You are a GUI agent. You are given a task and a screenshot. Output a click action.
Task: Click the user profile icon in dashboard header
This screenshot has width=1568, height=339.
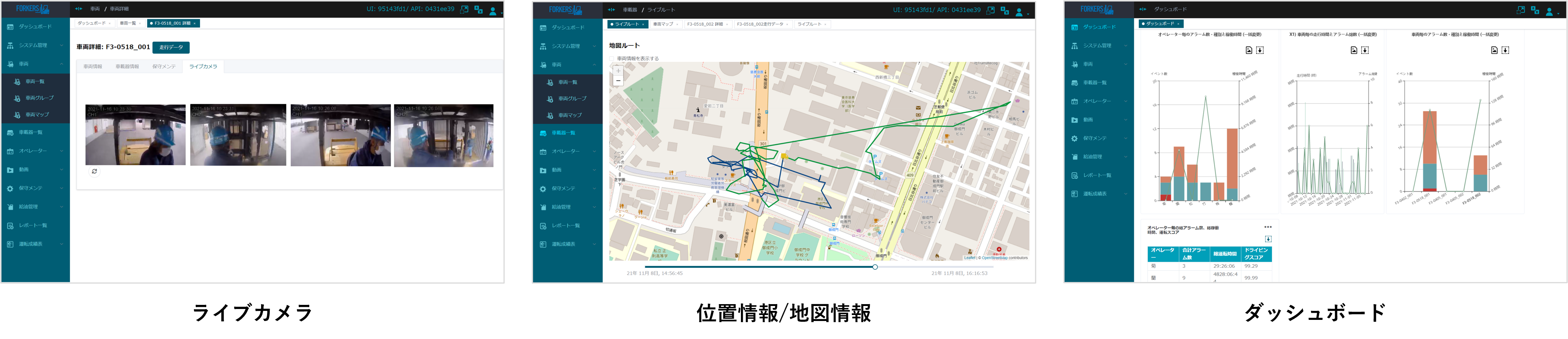(x=1549, y=11)
